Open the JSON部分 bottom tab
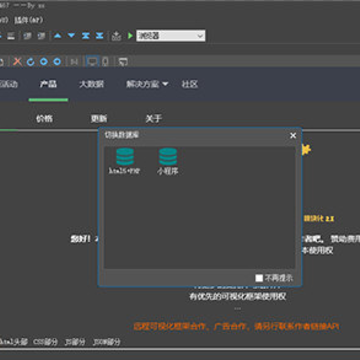Image resolution: width=360 pixels, height=360 pixels. click(106, 342)
